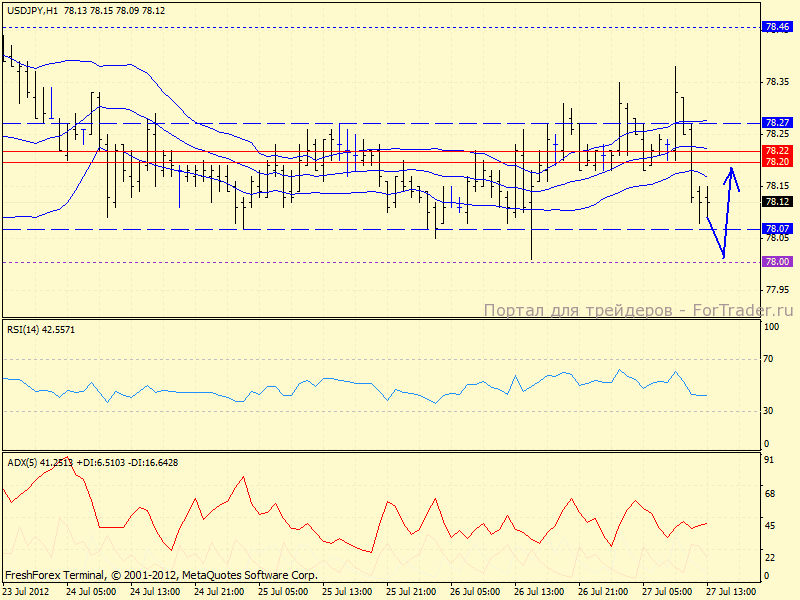
Task: Click the 27 Jul 13:00 time label
Action: [x=731, y=592]
